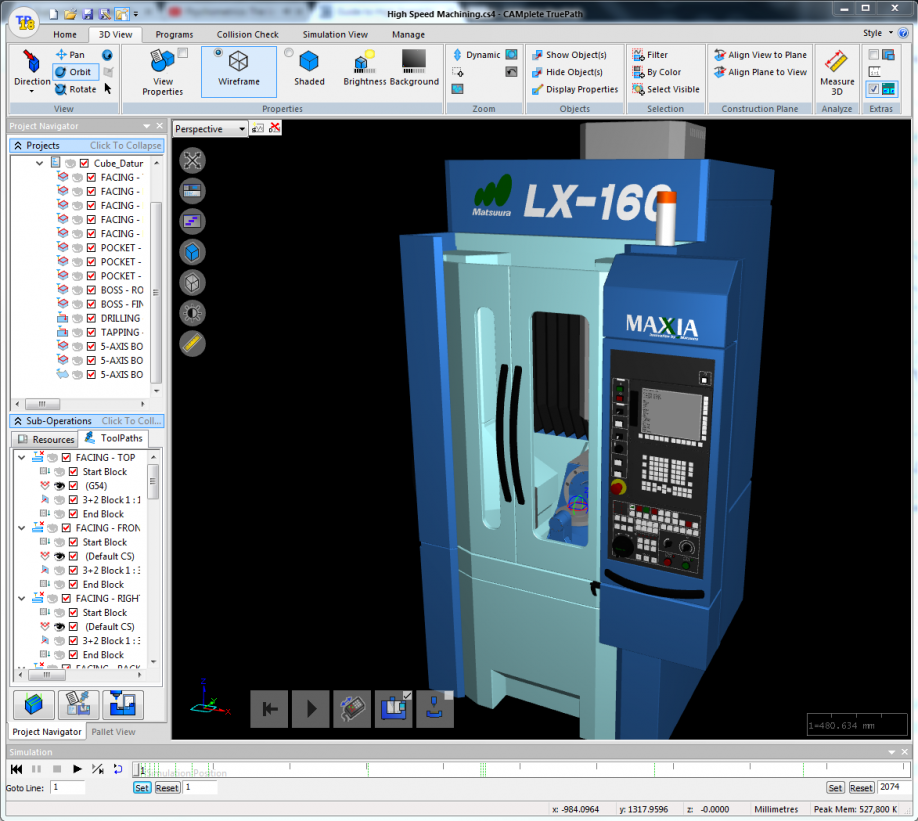The image size is (918, 821).
Task: Click the green cube button below navigator
Action: click(x=33, y=704)
